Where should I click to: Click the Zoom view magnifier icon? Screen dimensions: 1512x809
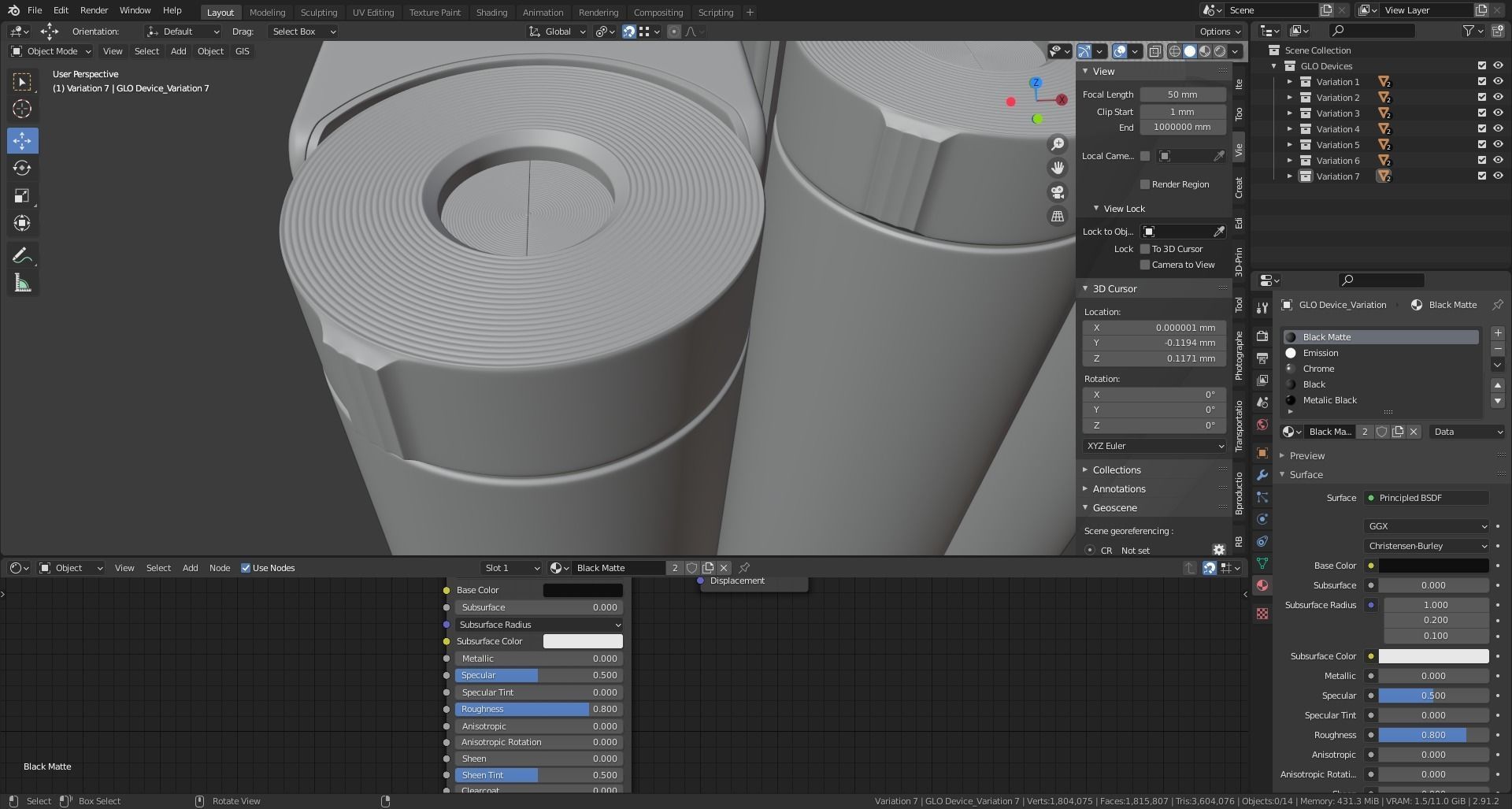(1058, 144)
